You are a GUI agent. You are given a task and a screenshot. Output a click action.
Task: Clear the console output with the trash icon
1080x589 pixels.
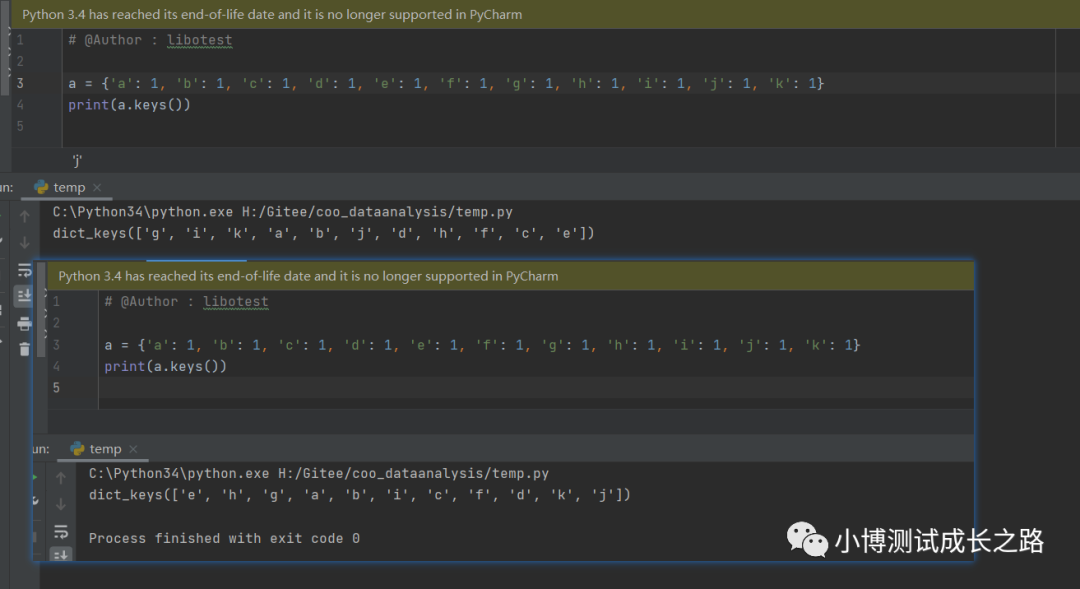(24, 349)
